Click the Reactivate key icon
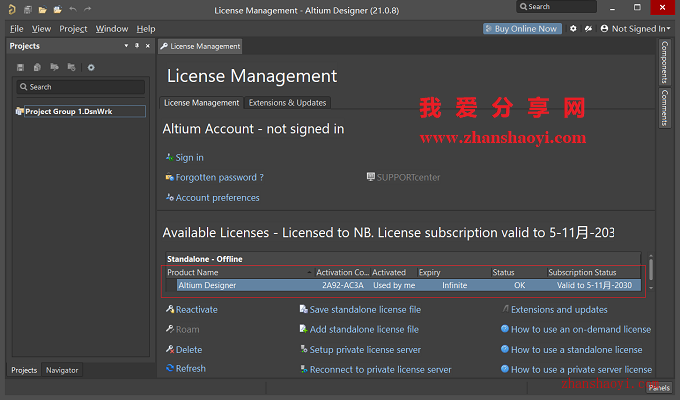 (x=170, y=309)
